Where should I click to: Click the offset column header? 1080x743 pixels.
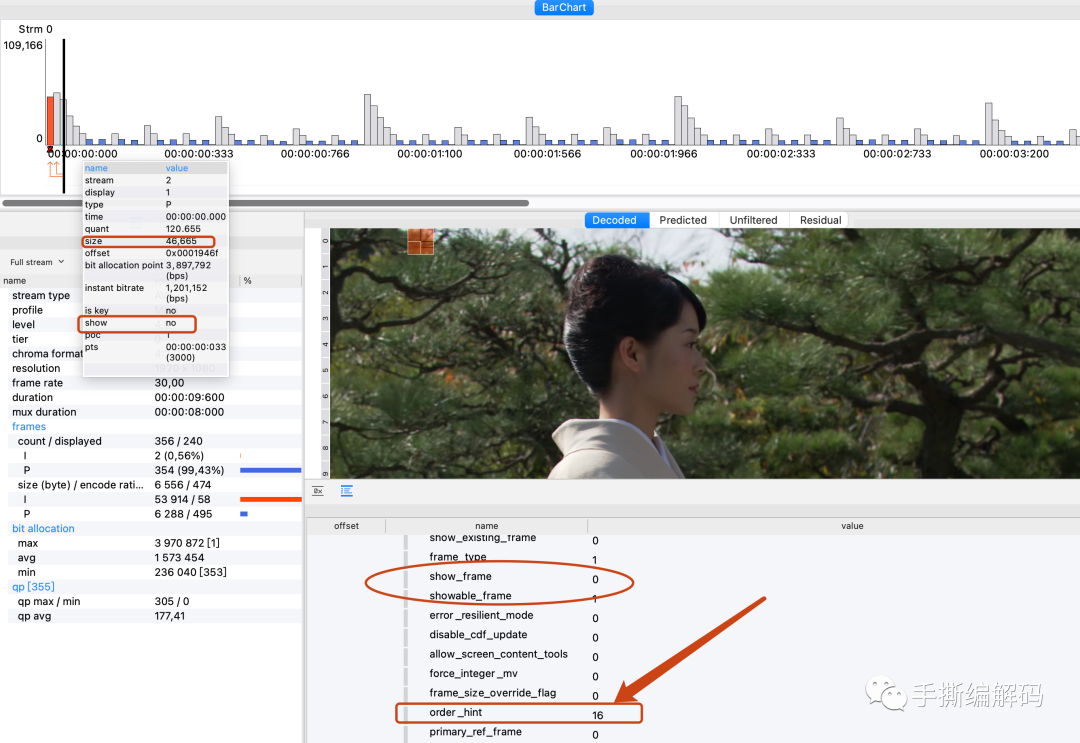(346, 526)
